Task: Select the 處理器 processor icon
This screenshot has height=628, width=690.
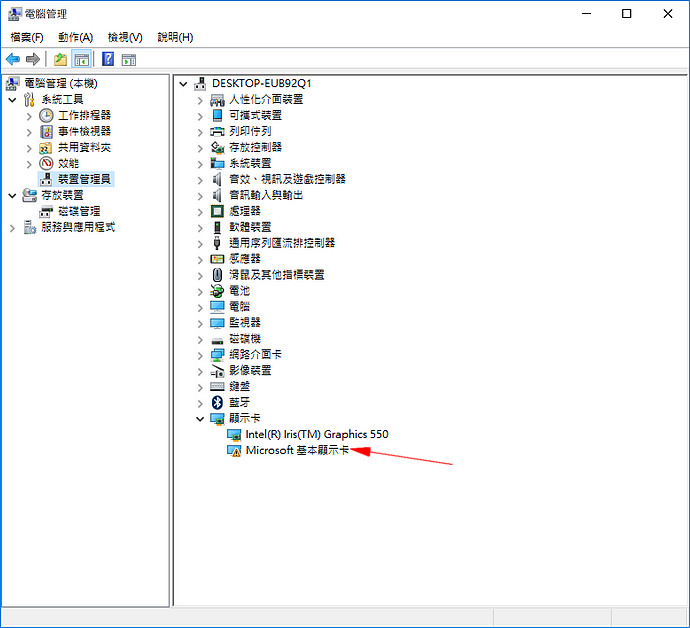Action: click(x=218, y=211)
